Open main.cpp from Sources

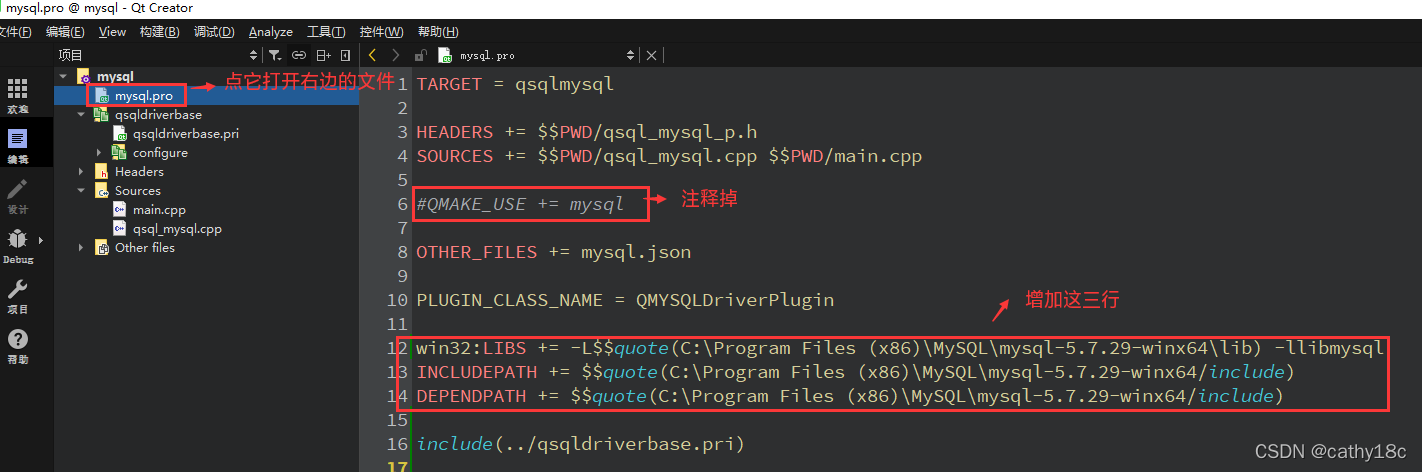[159, 210]
